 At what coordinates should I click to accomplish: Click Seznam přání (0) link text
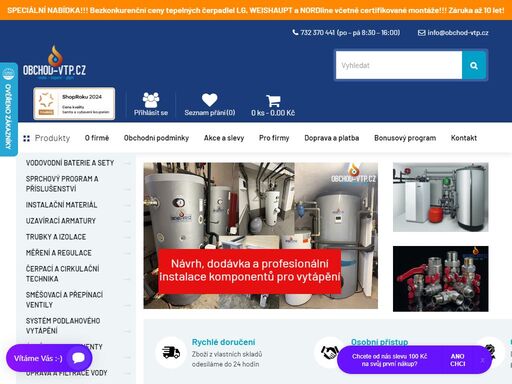(210, 113)
